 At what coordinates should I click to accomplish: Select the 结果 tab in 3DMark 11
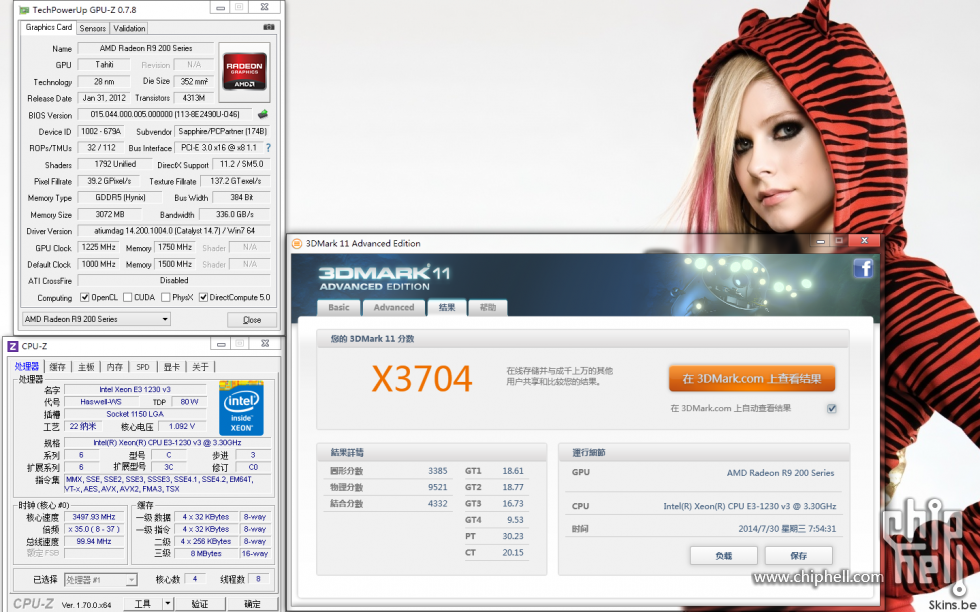click(x=447, y=307)
